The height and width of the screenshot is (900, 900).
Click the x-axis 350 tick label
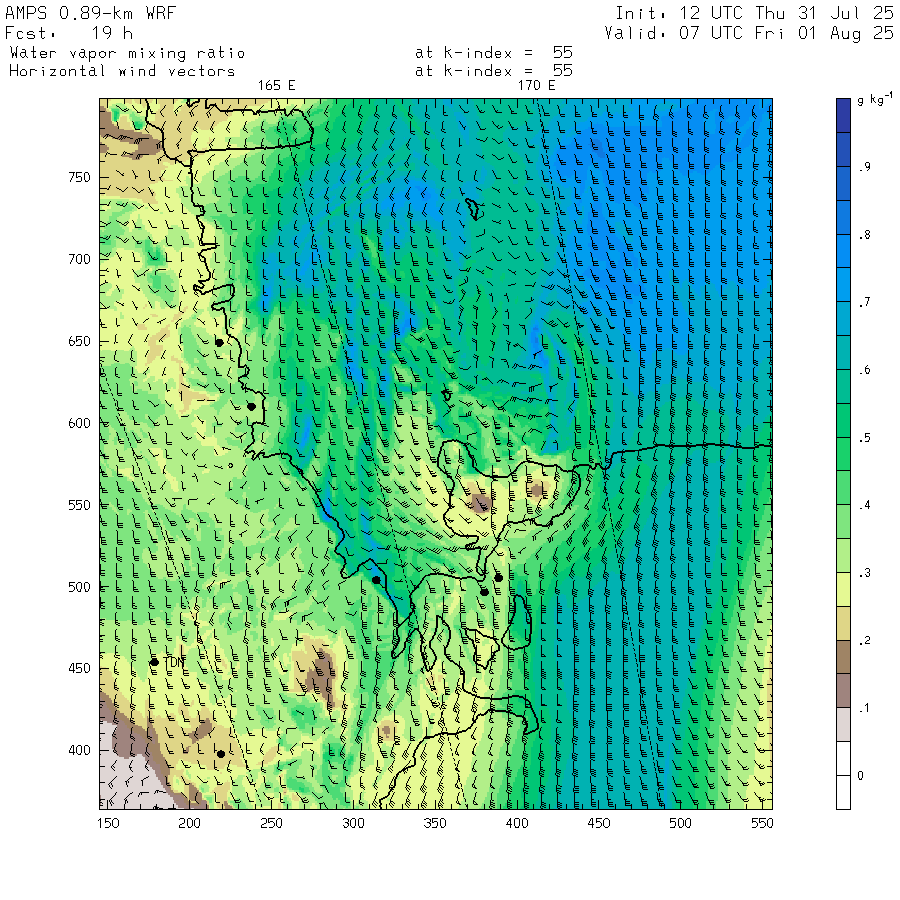[435, 823]
